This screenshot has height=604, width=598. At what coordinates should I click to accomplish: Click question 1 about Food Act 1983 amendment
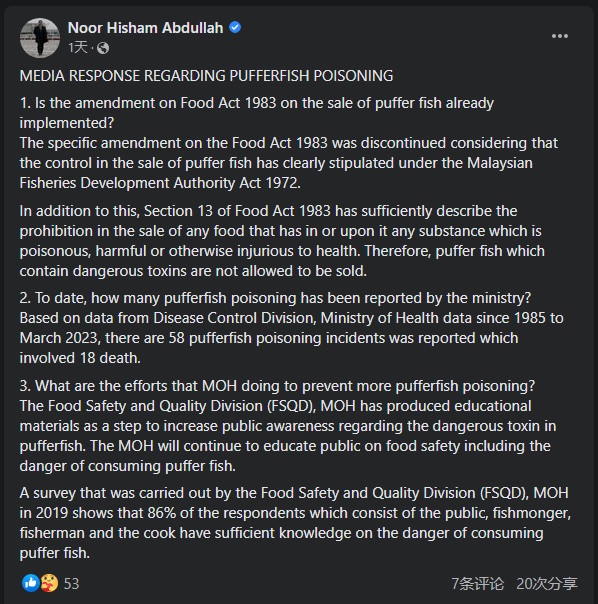pyautogui.click(x=257, y=113)
